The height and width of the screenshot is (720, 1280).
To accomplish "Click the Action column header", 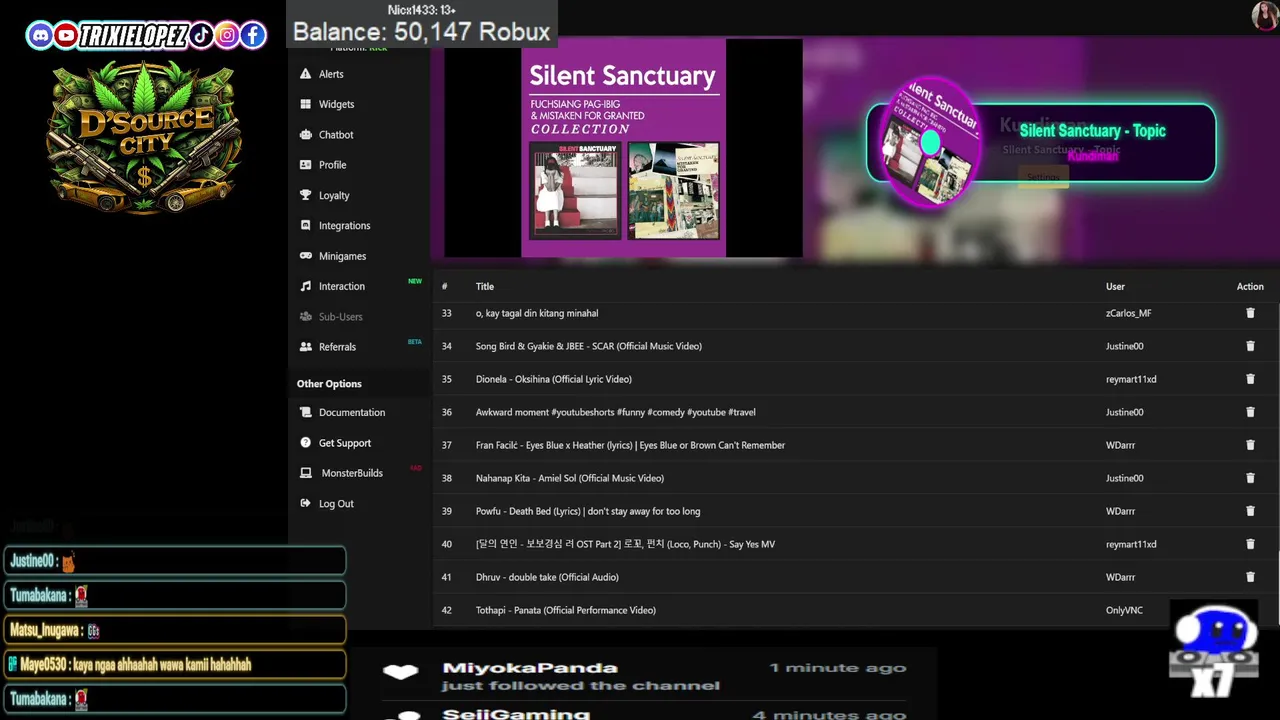I will point(1250,286).
